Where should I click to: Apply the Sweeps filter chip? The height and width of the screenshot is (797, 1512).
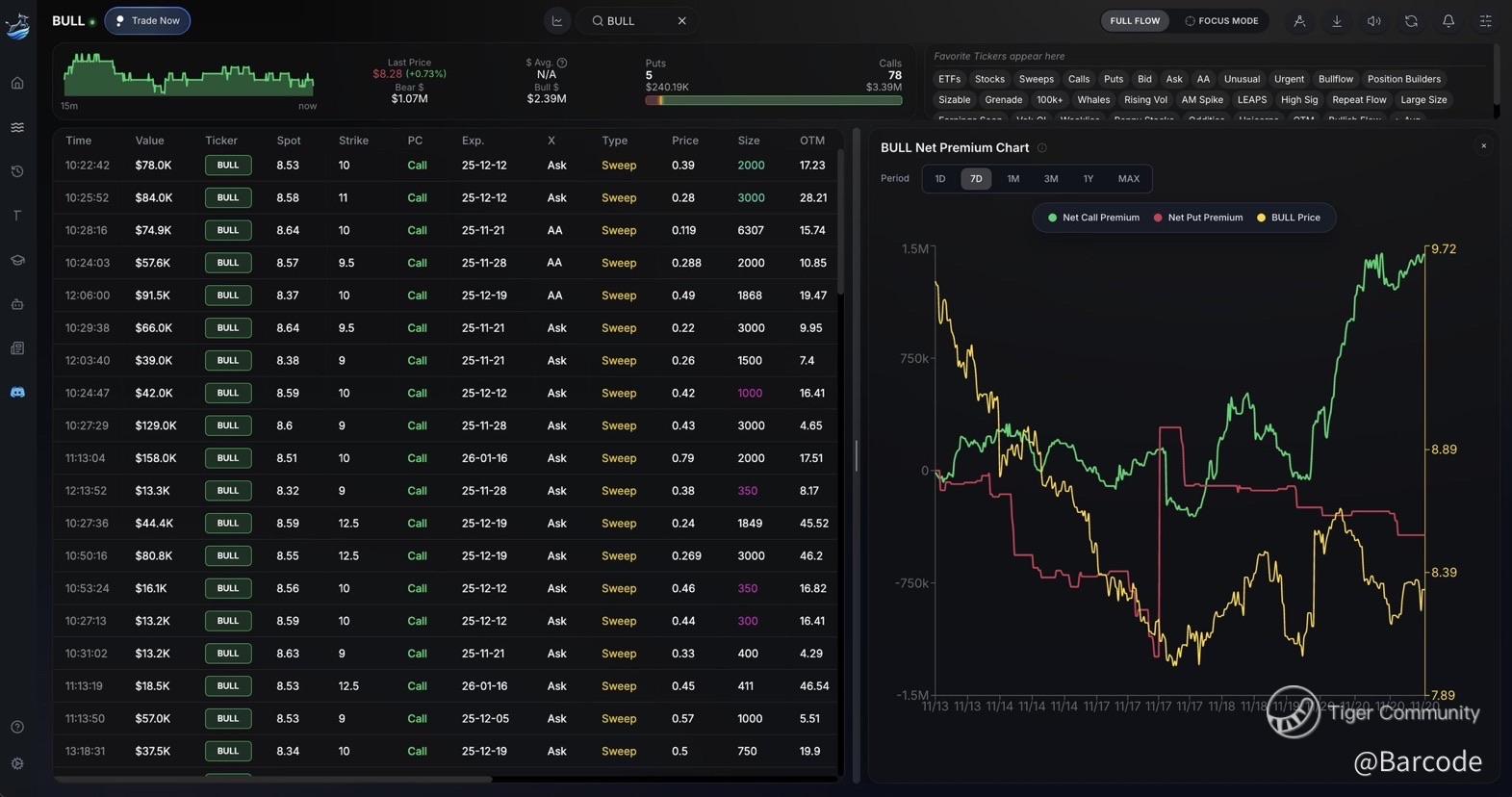point(1037,79)
